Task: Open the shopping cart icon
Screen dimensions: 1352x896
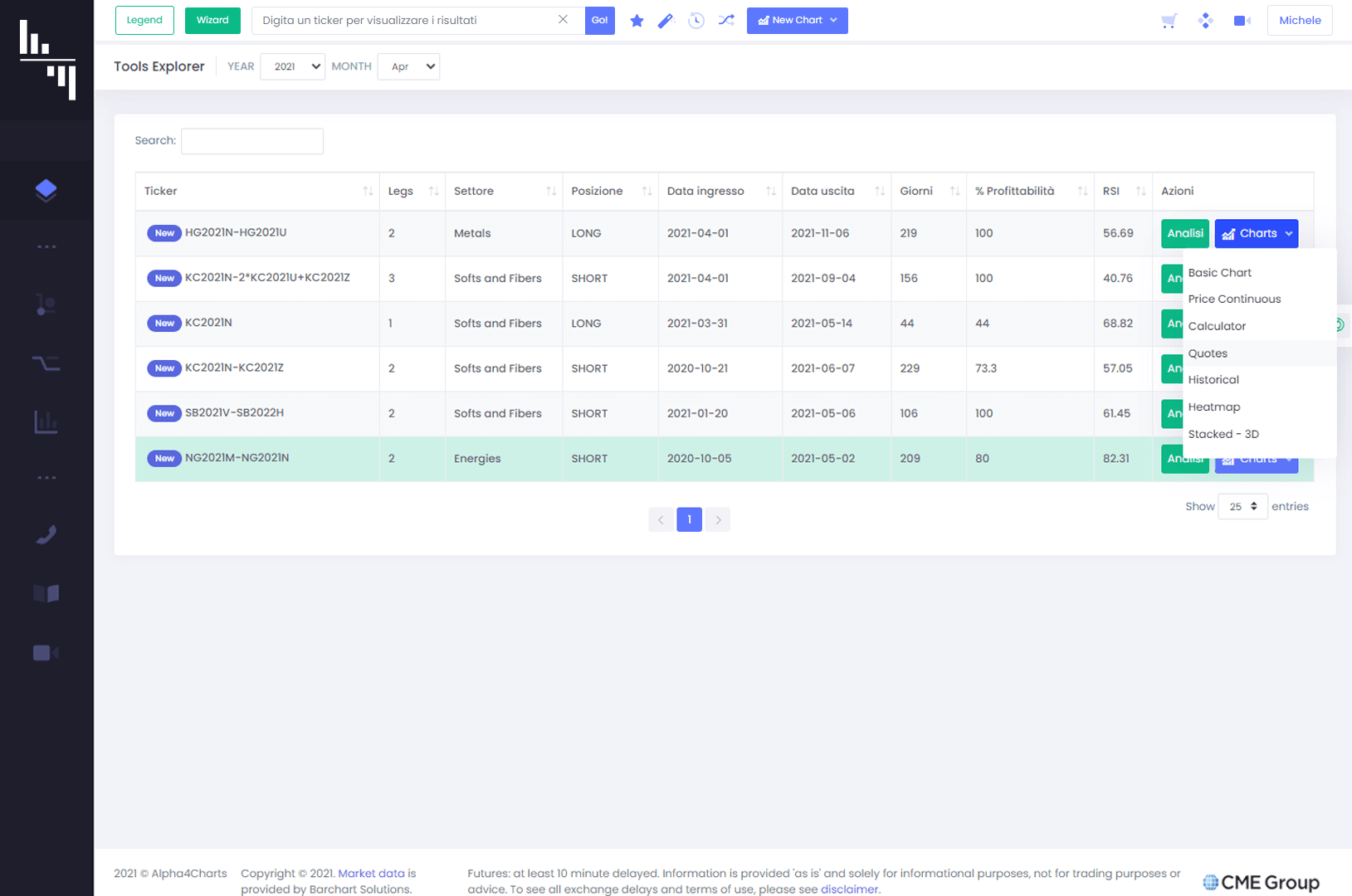Action: pyautogui.click(x=1169, y=21)
